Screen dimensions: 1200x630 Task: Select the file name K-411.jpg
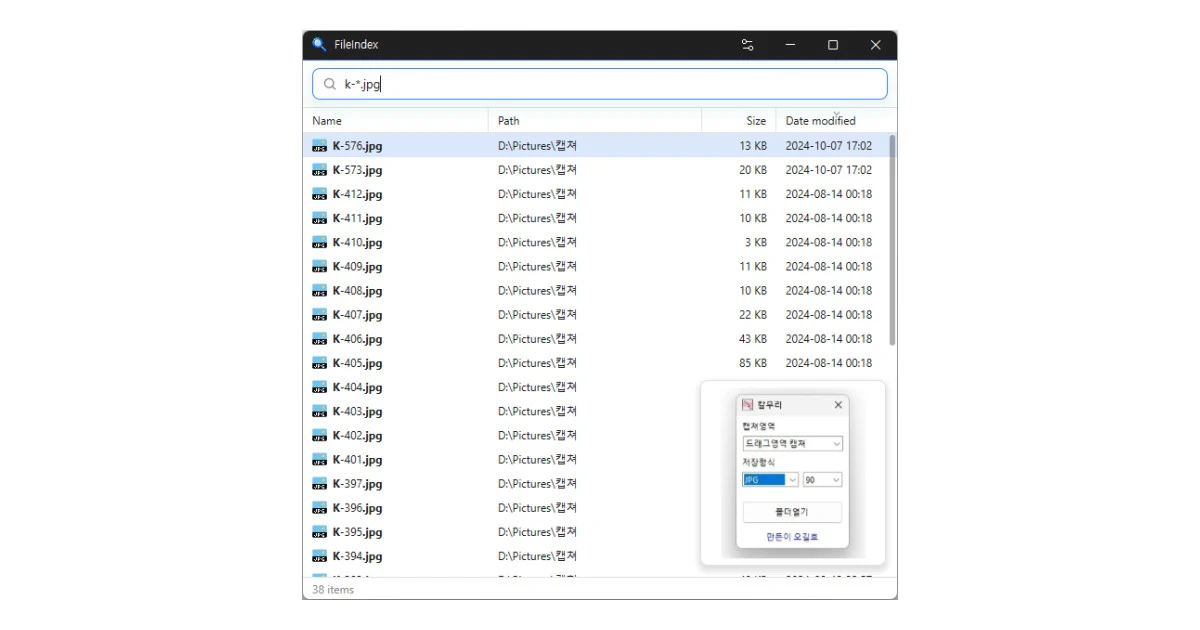click(357, 218)
